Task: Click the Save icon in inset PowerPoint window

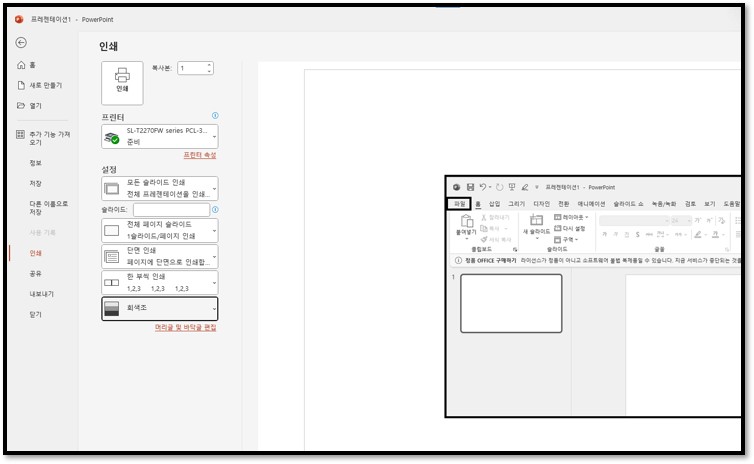Action: [470, 187]
